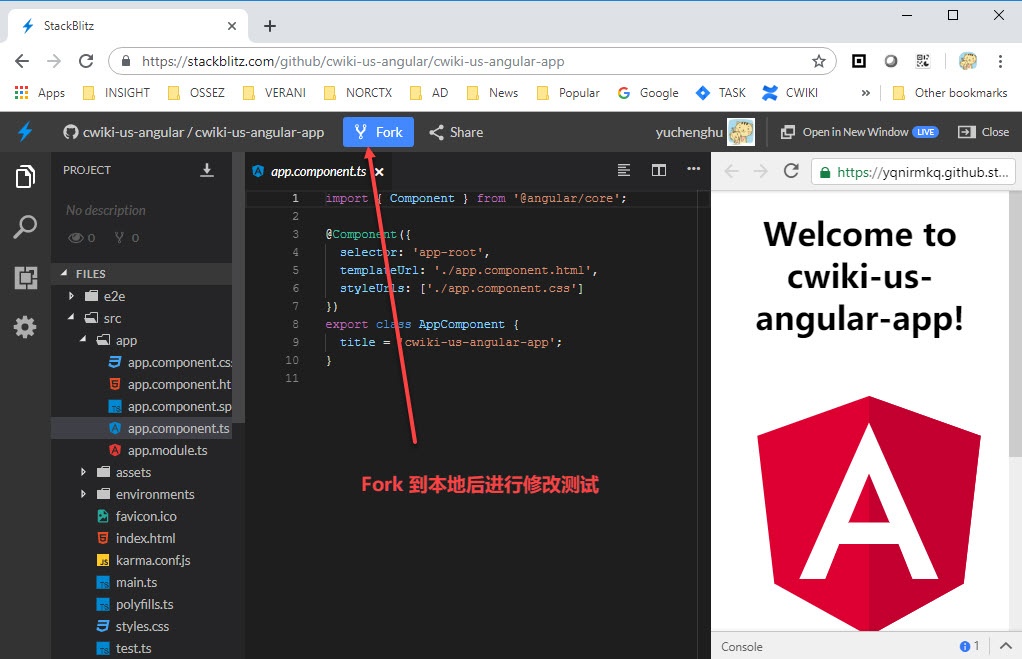Open the Dependencies sidebar icon
The height and width of the screenshot is (659, 1022).
click(25, 278)
